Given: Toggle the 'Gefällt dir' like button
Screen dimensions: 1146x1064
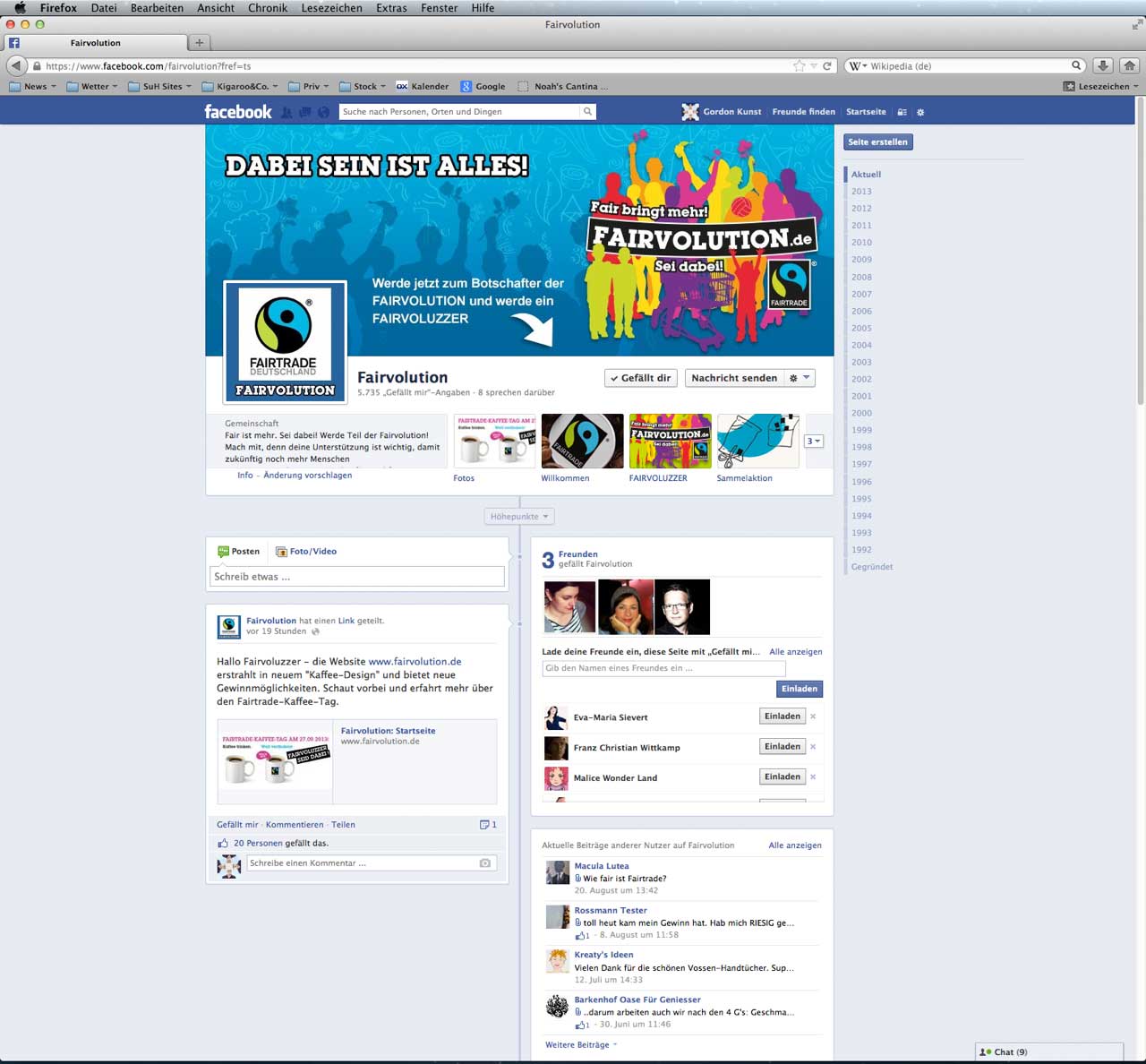Looking at the screenshot, I should [640, 378].
